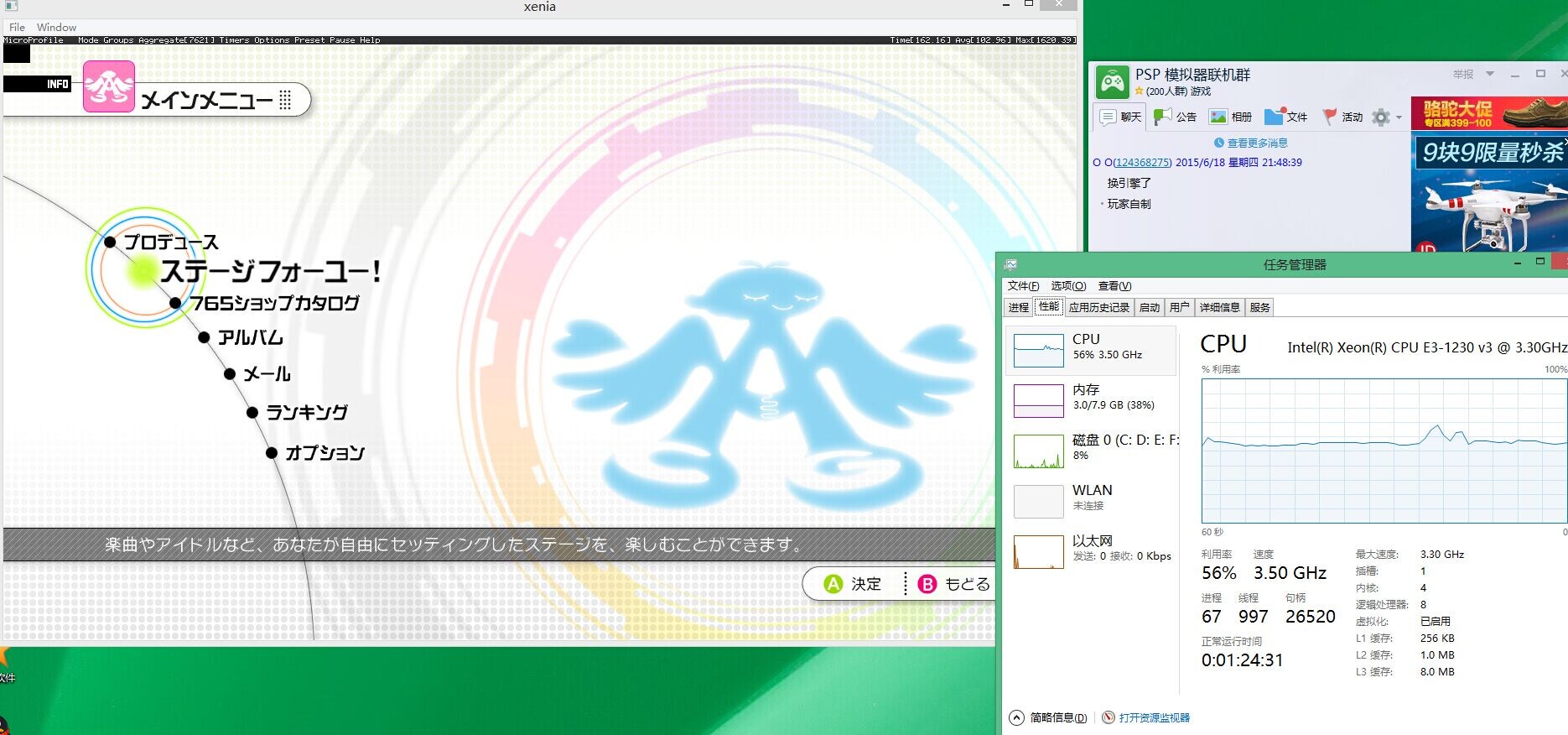The height and width of the screenshot is (735, 1568).
Task: Open 查看(V) menu in Task Manager
Action: 1114,286
